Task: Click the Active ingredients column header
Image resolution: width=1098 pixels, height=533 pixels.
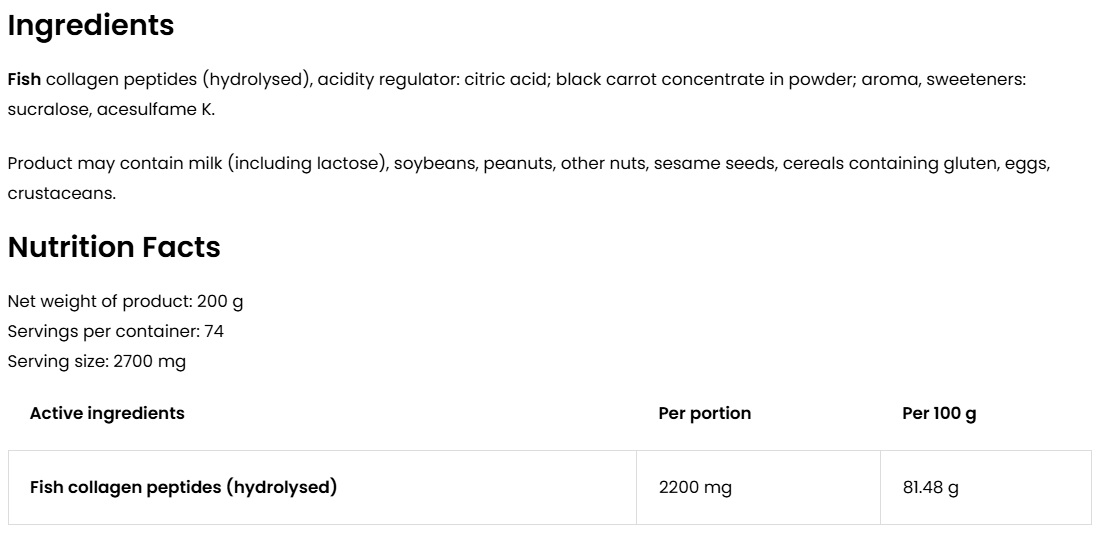Action: (x=107, y=414)
